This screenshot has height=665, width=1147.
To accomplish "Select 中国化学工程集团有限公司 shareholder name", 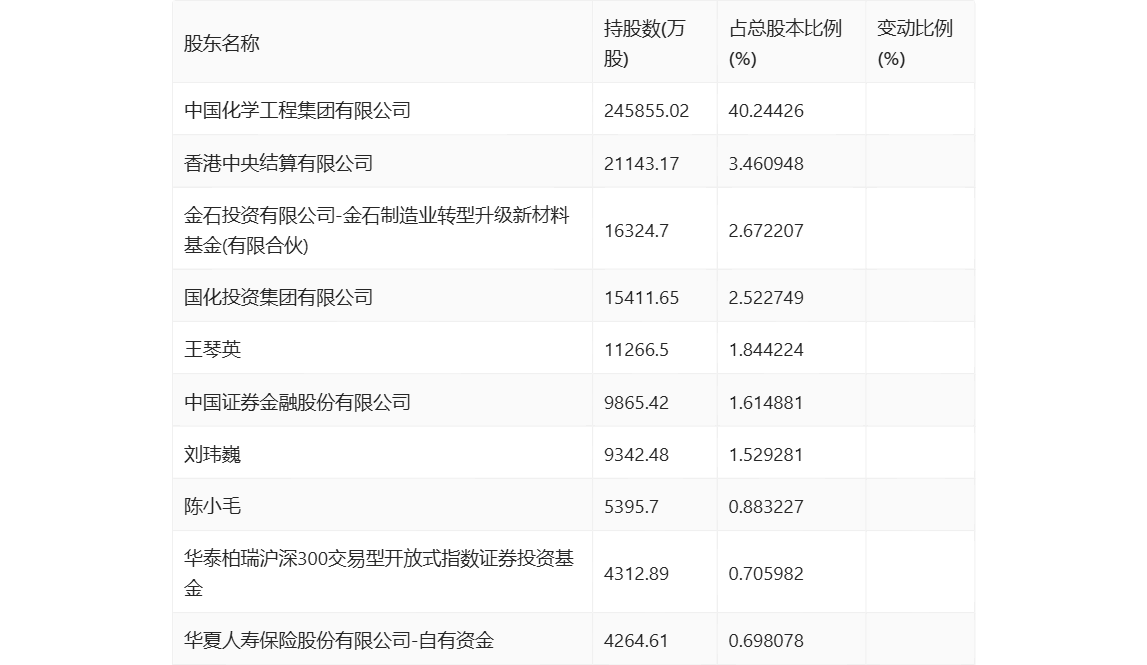I will click(297, 110).
